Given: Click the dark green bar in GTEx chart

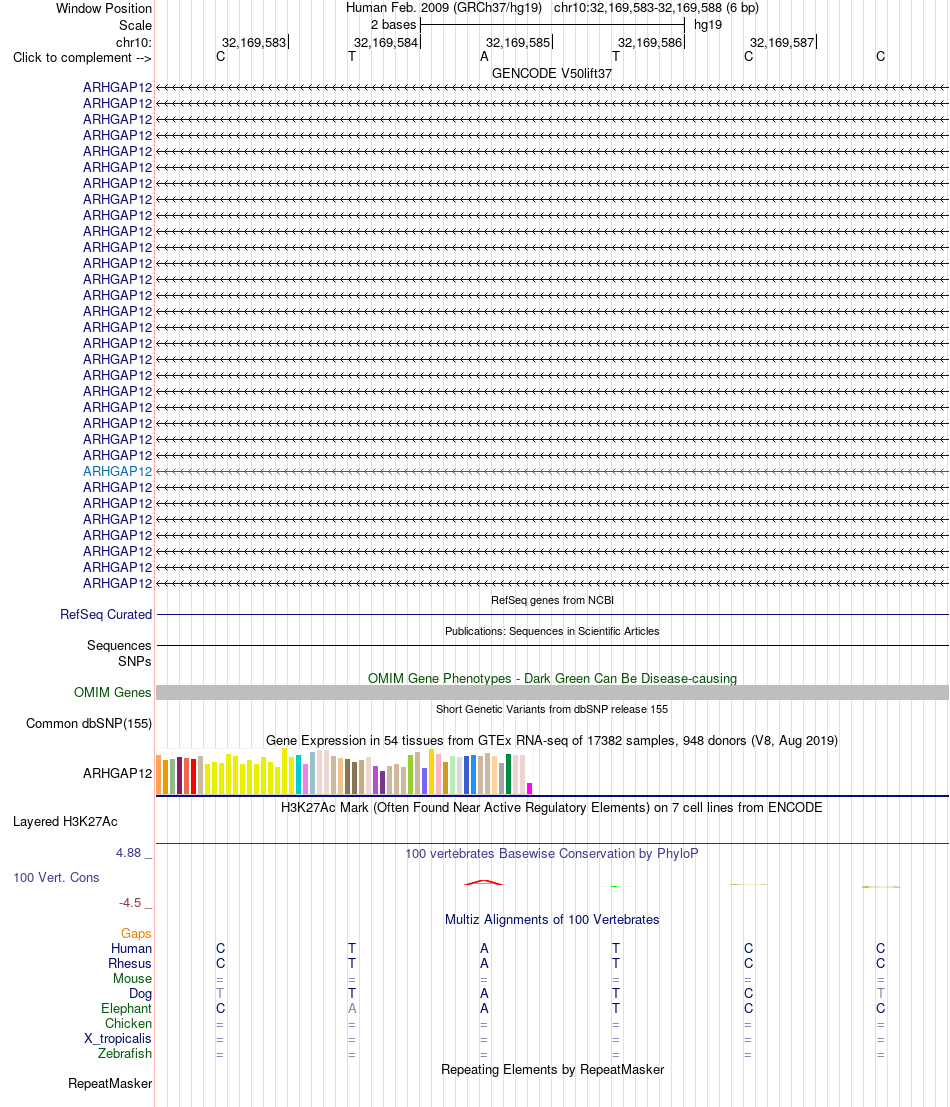Looking at the screenshot, I should point(508,774).
